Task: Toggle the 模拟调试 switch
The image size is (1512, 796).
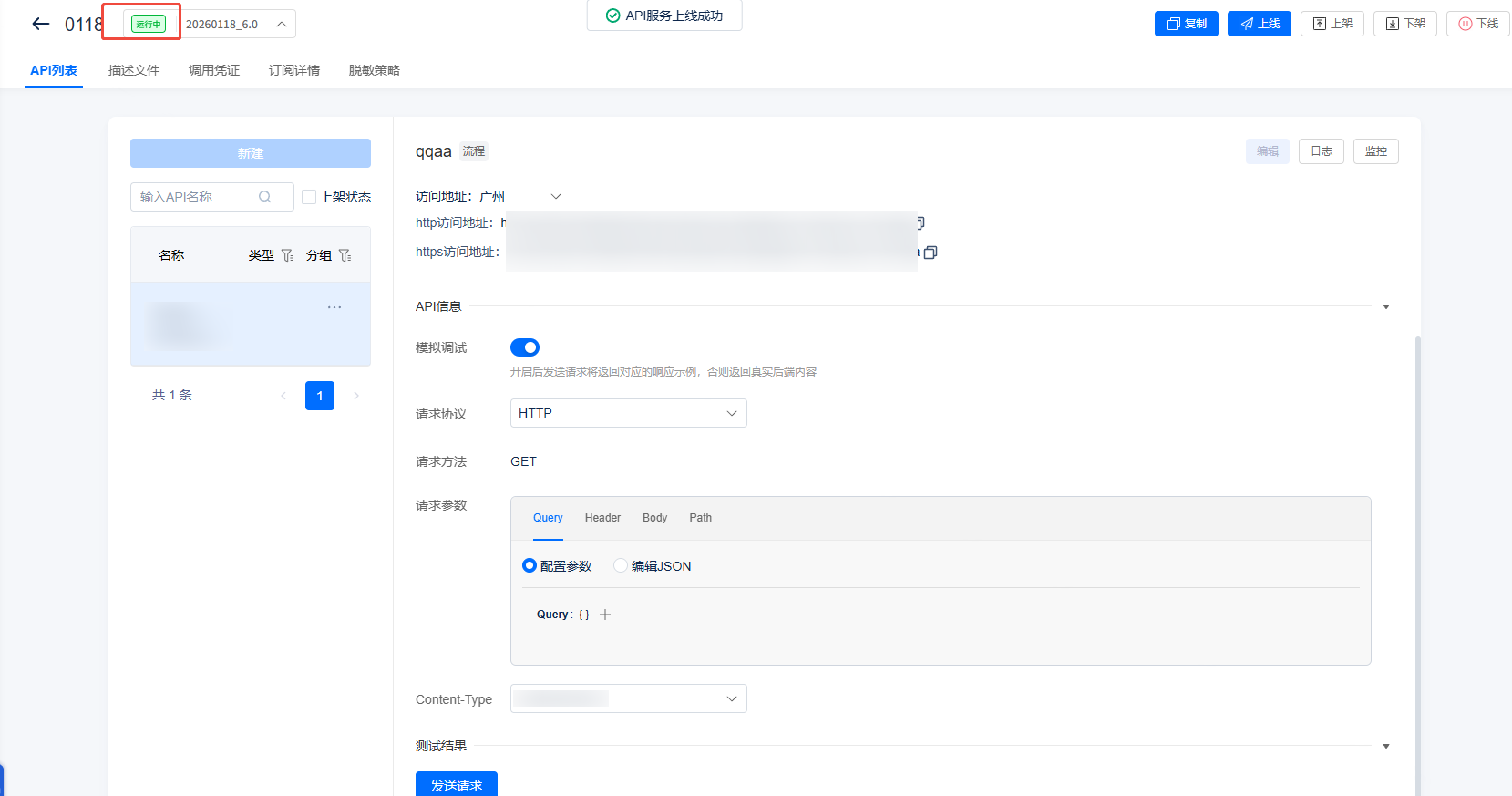Action: click(525, 347)
